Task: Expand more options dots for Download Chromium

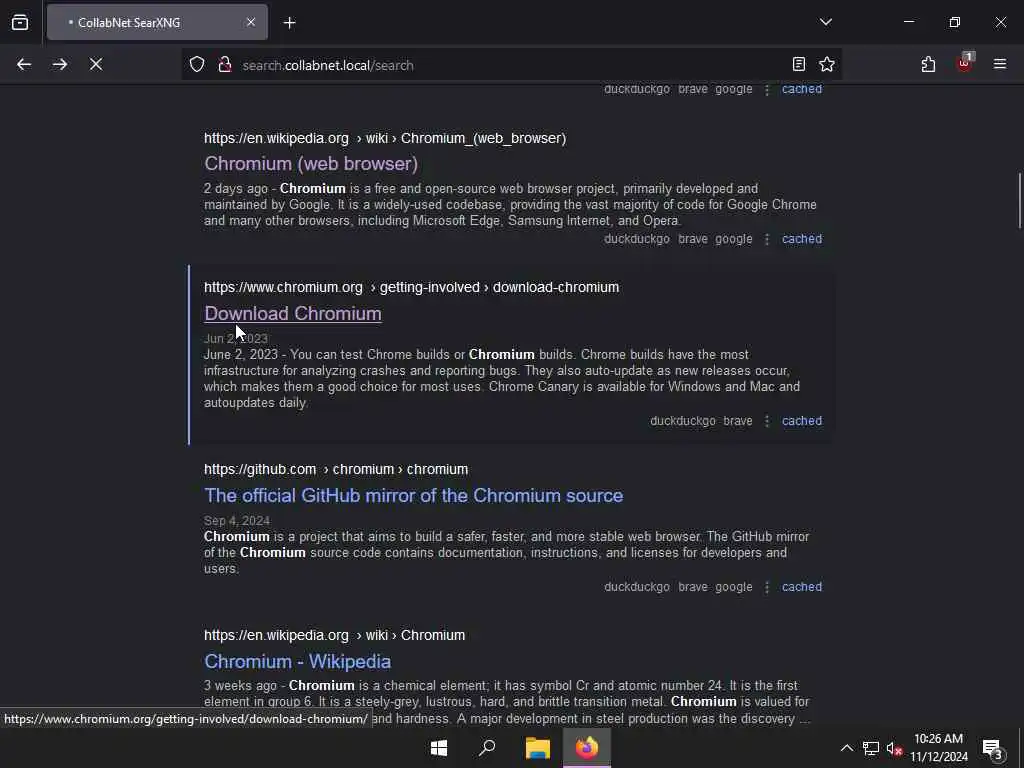Action: click(x=767, y=421)
